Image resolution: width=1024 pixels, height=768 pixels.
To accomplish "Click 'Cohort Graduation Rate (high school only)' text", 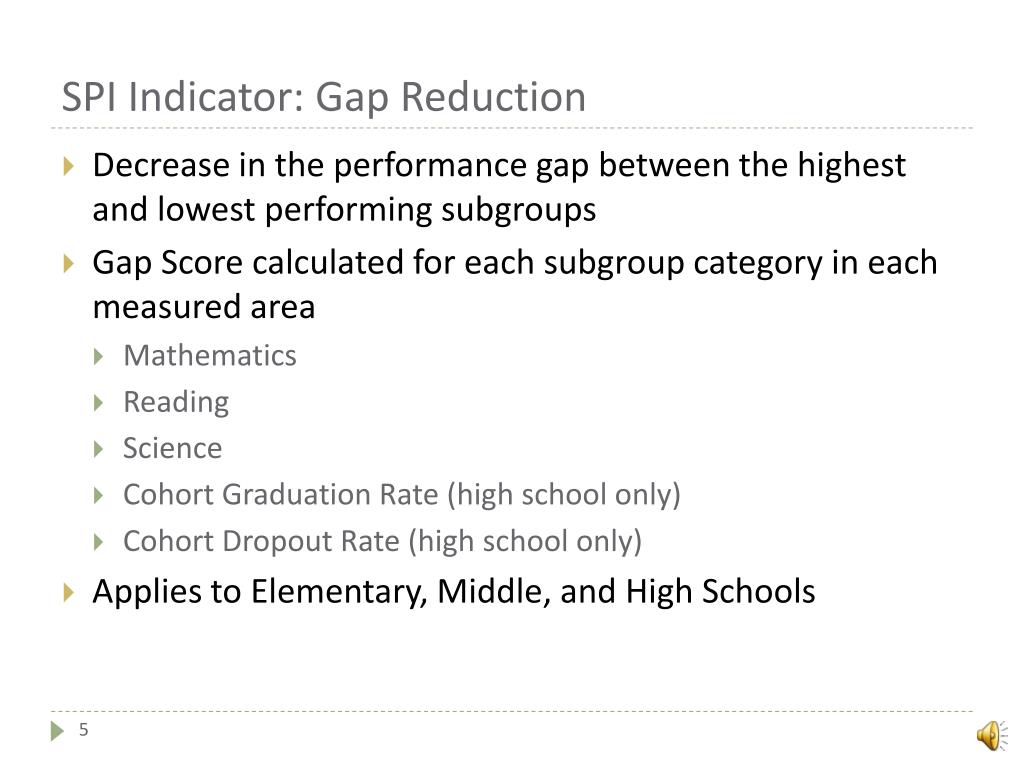I will 402,496.
